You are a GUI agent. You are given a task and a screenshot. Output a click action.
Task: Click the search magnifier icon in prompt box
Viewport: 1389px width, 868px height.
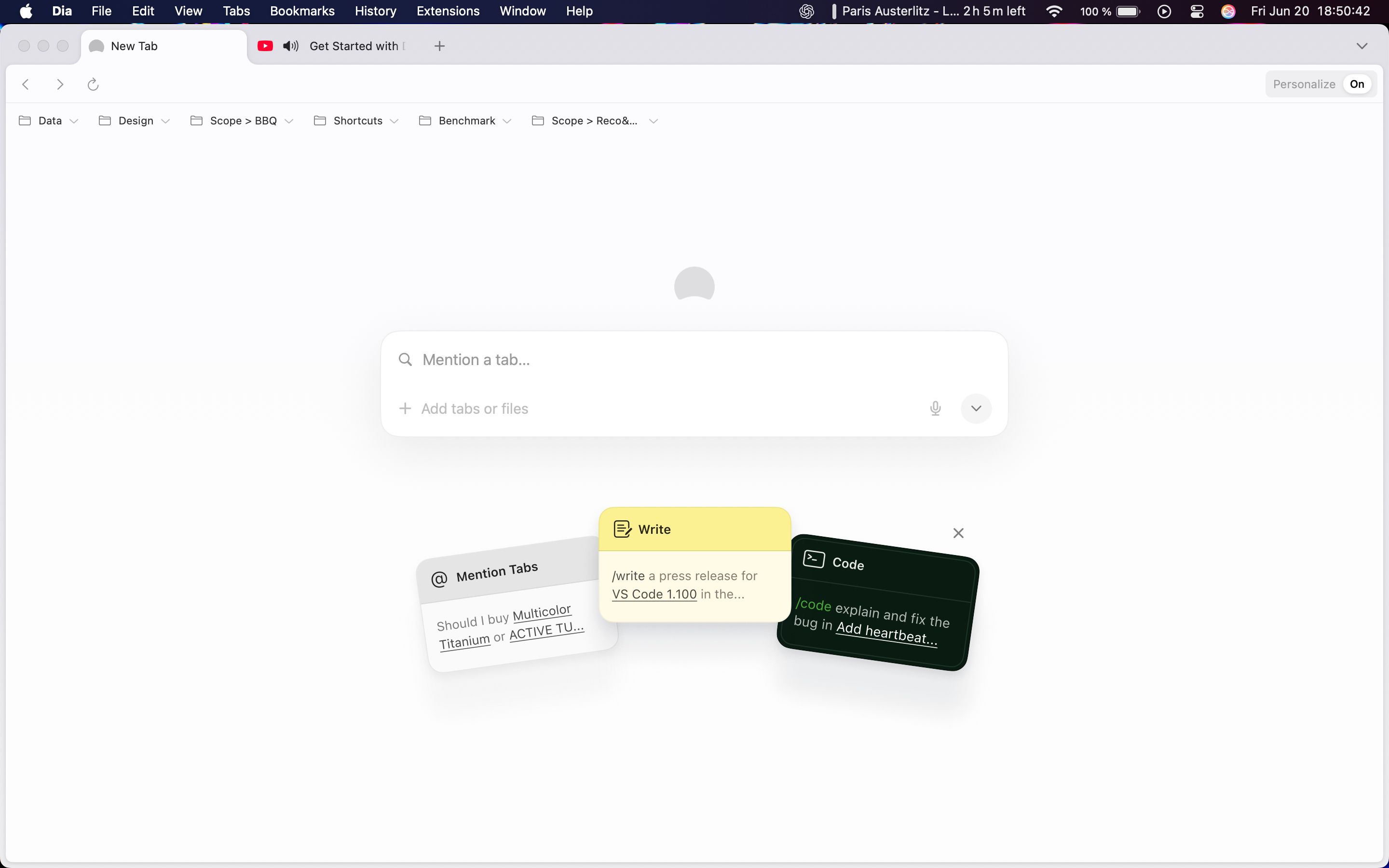point(405,359)
